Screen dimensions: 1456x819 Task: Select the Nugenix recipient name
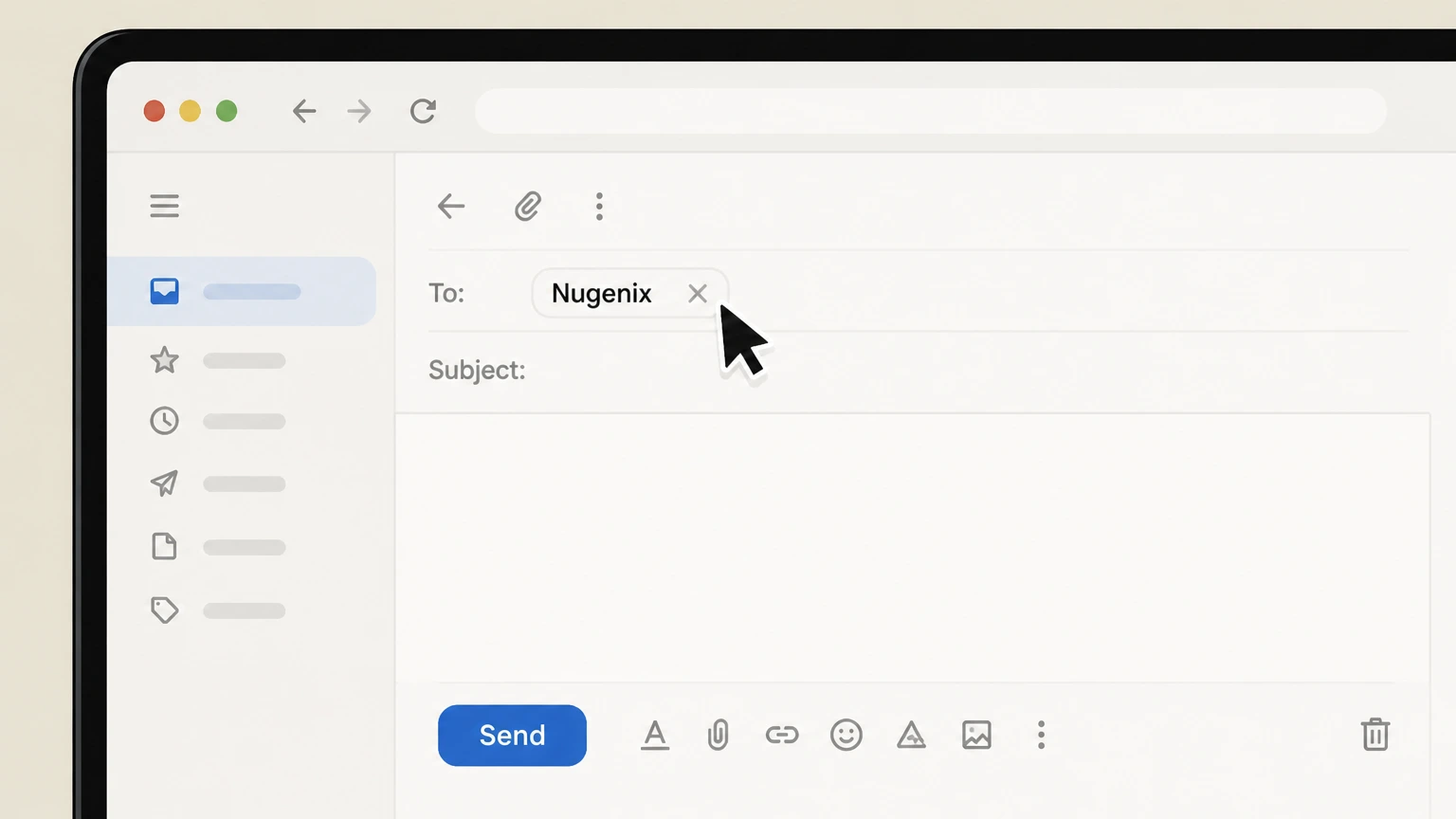tap(602, 294)
